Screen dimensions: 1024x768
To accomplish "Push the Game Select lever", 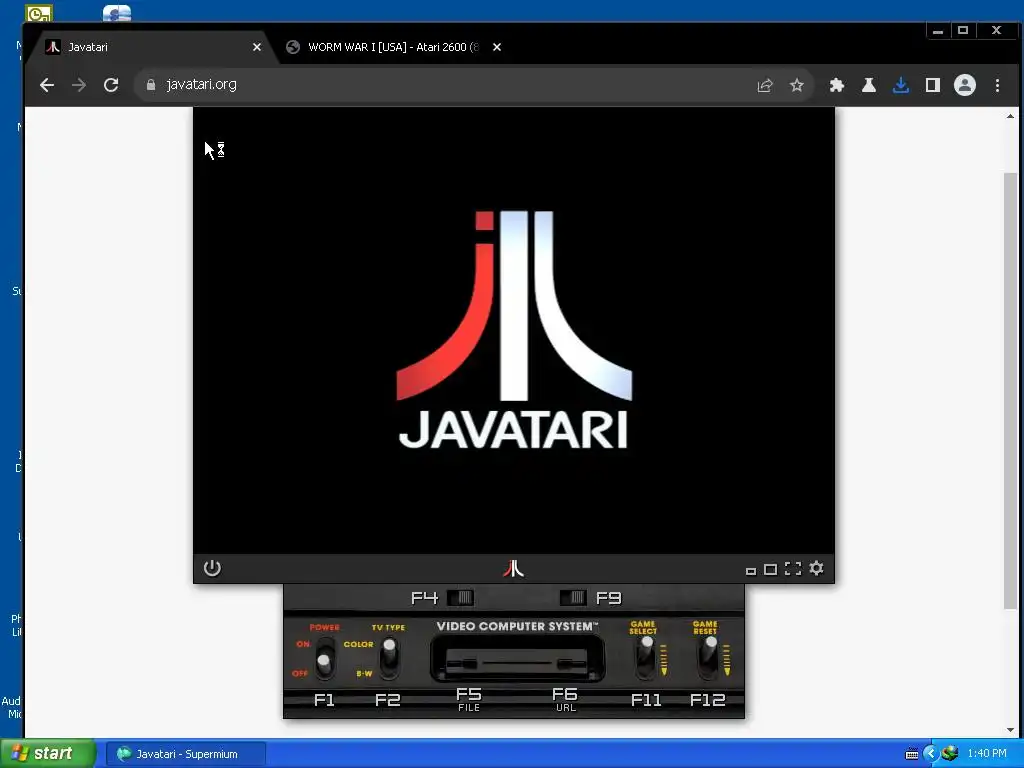I will pos(646,657).
